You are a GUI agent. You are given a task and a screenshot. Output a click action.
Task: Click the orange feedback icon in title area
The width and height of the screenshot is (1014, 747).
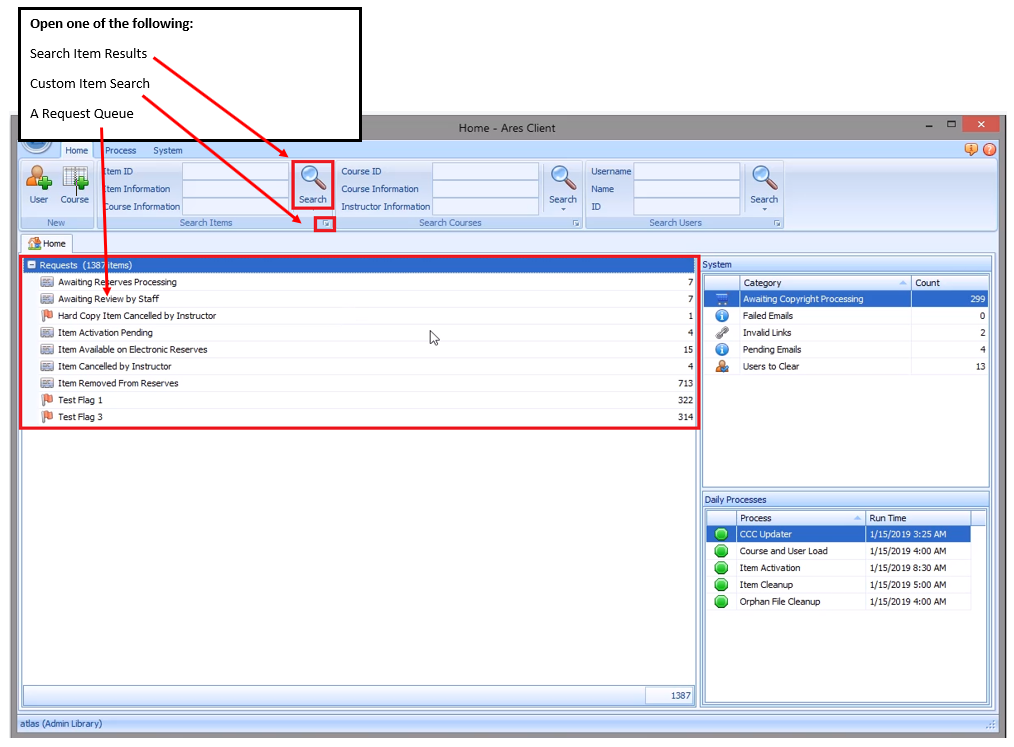pos(971,150)
